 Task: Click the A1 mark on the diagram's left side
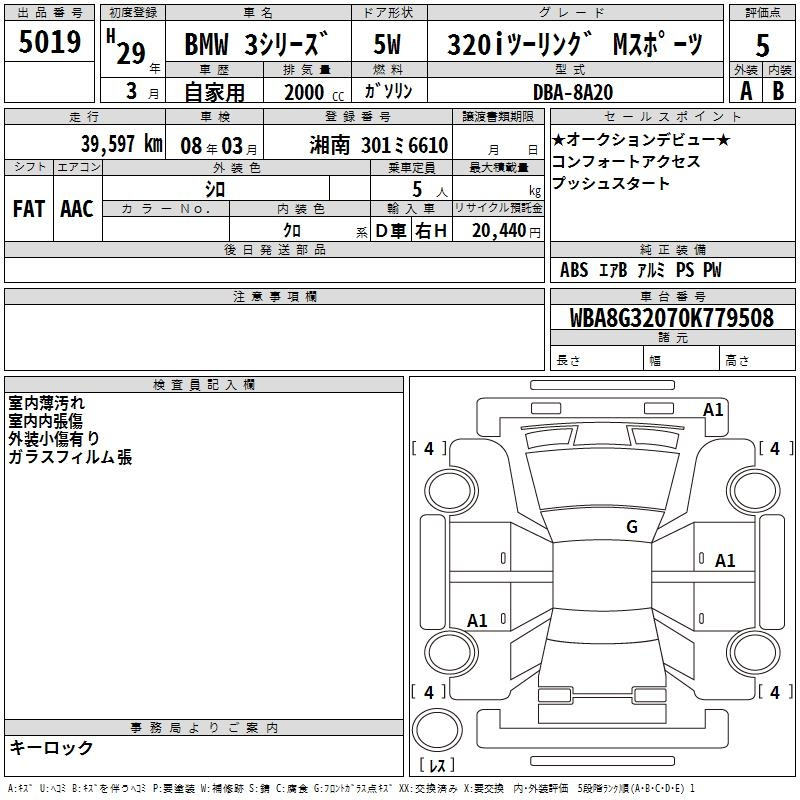coord(477,620)
